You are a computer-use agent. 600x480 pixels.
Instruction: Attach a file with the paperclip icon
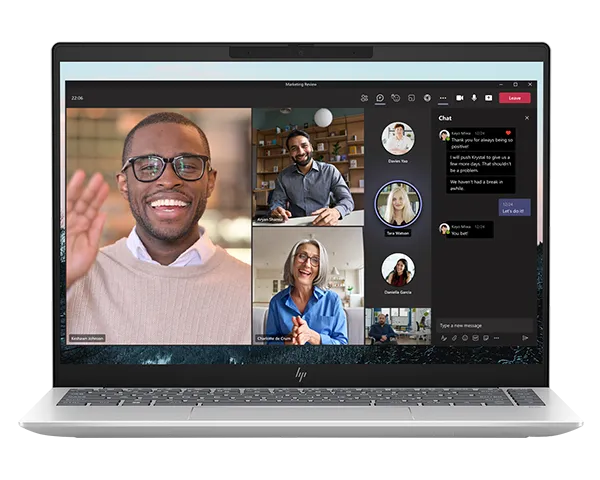pyautogui.click(x=454, y=338)
